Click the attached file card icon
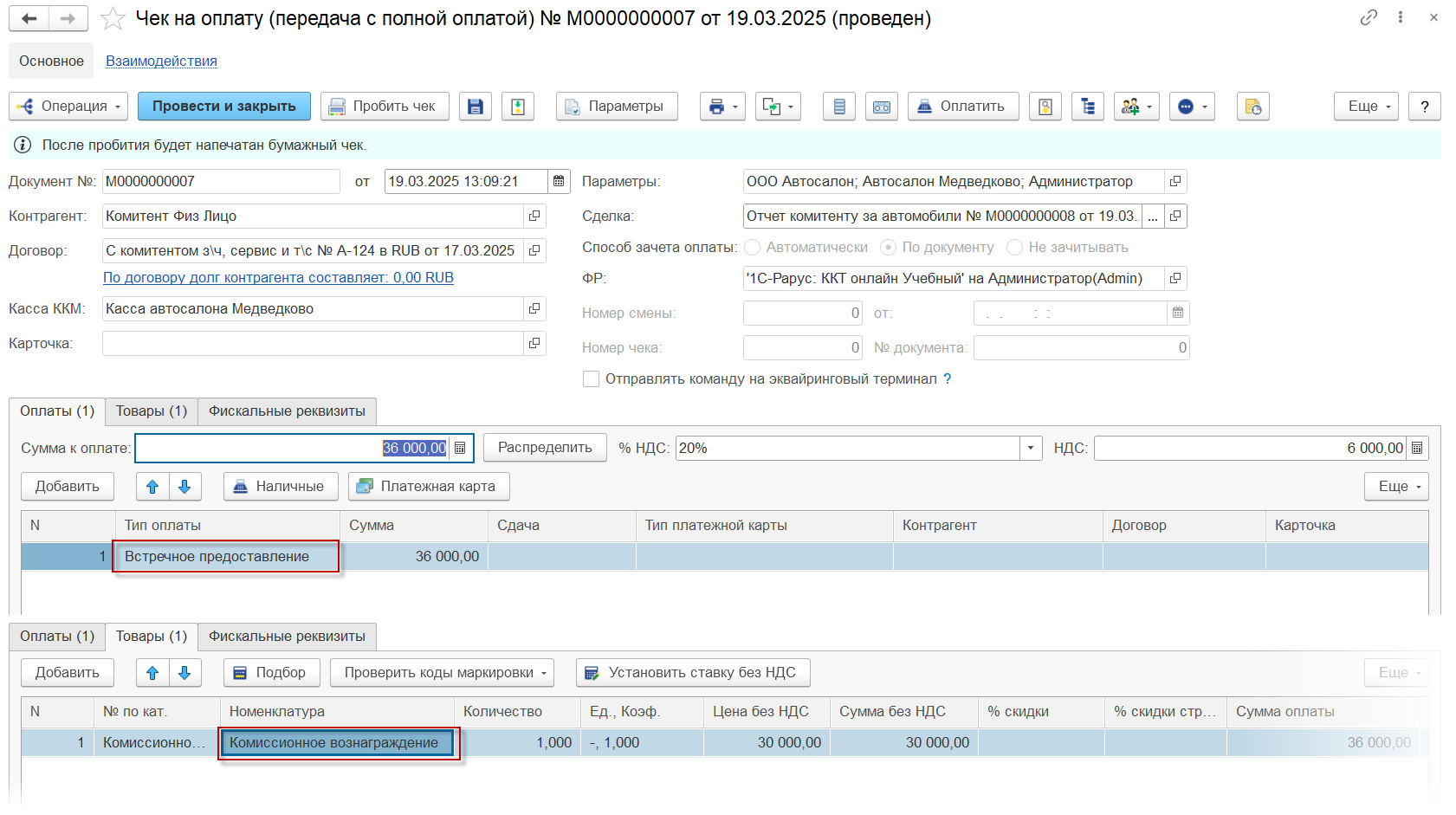 tap(1045, 107)
